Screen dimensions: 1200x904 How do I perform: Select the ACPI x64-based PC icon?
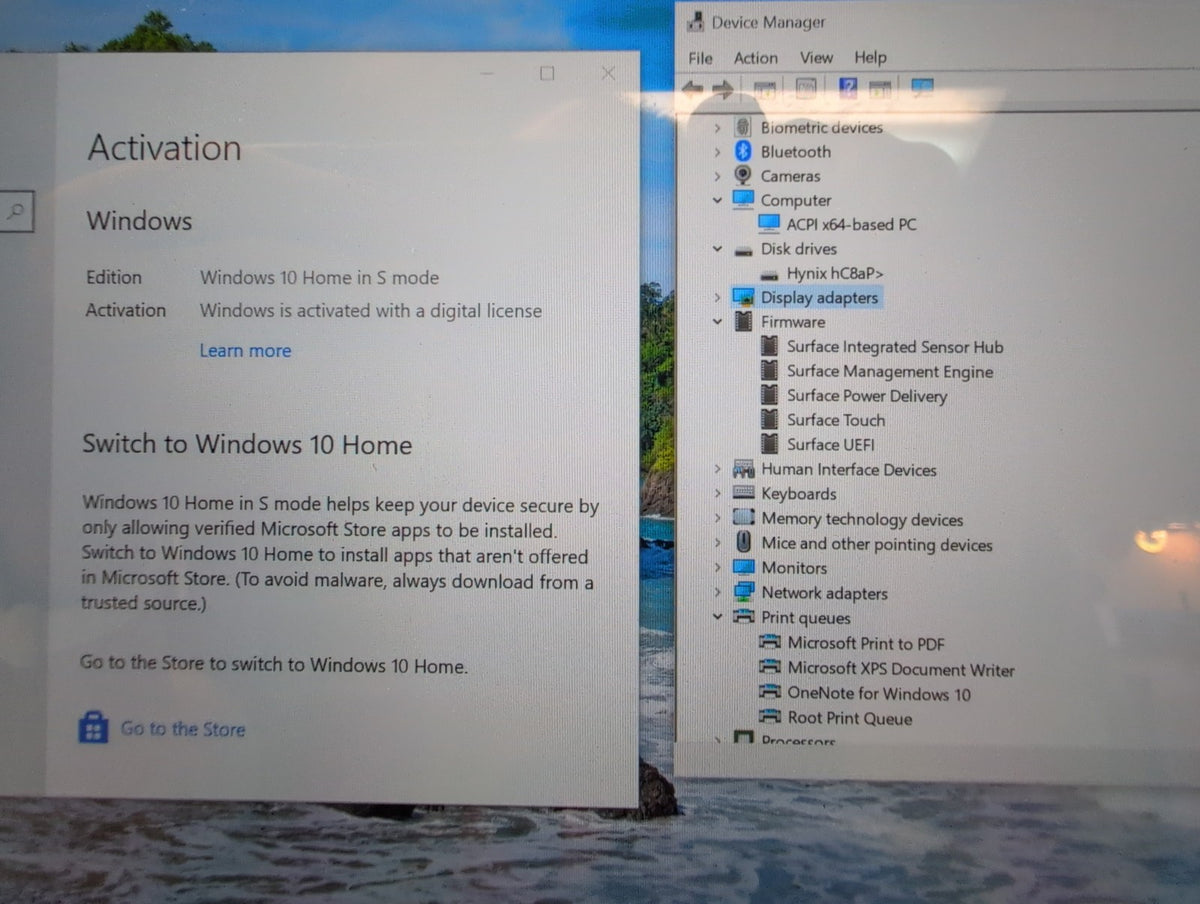click(x=769, y=224)
